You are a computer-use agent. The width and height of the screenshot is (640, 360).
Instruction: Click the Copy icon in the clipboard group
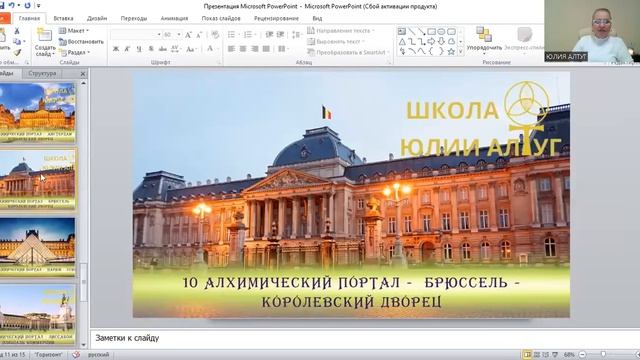(17, 42)
